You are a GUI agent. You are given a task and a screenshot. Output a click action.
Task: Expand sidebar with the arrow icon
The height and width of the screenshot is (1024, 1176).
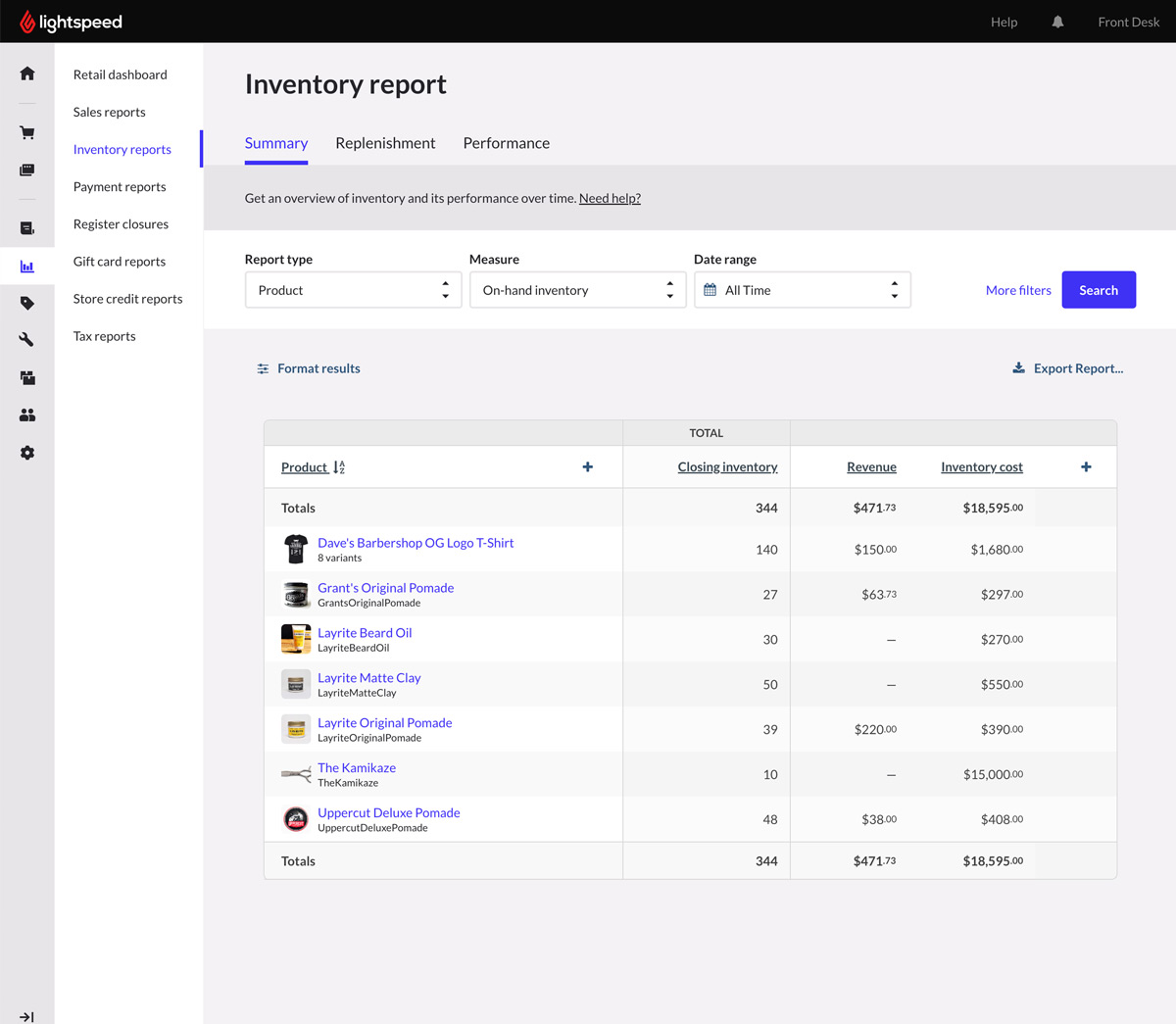tap(27, 1016)
